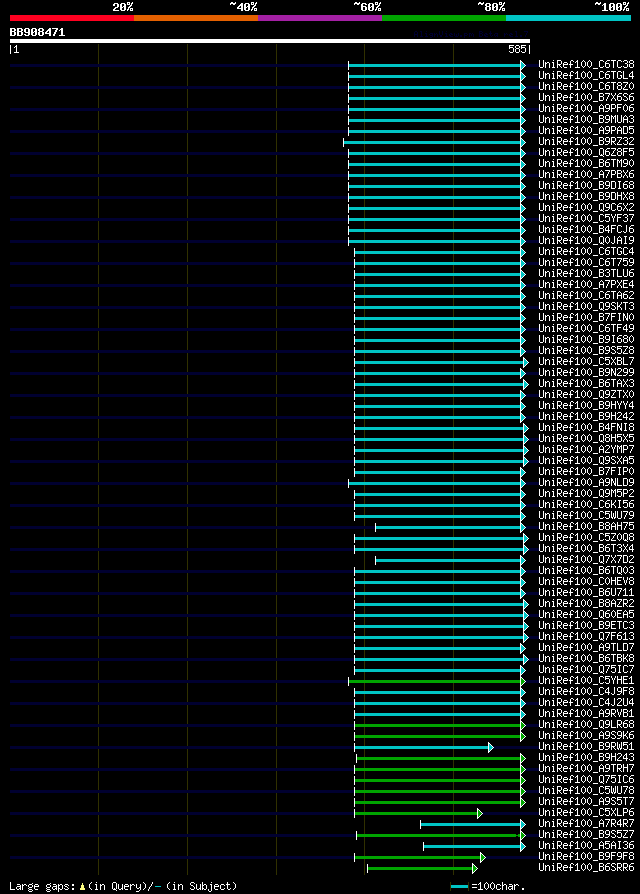640x894 pixels.
Task: Select the UniRef100_B9H242 label
Action: (586, 416)
